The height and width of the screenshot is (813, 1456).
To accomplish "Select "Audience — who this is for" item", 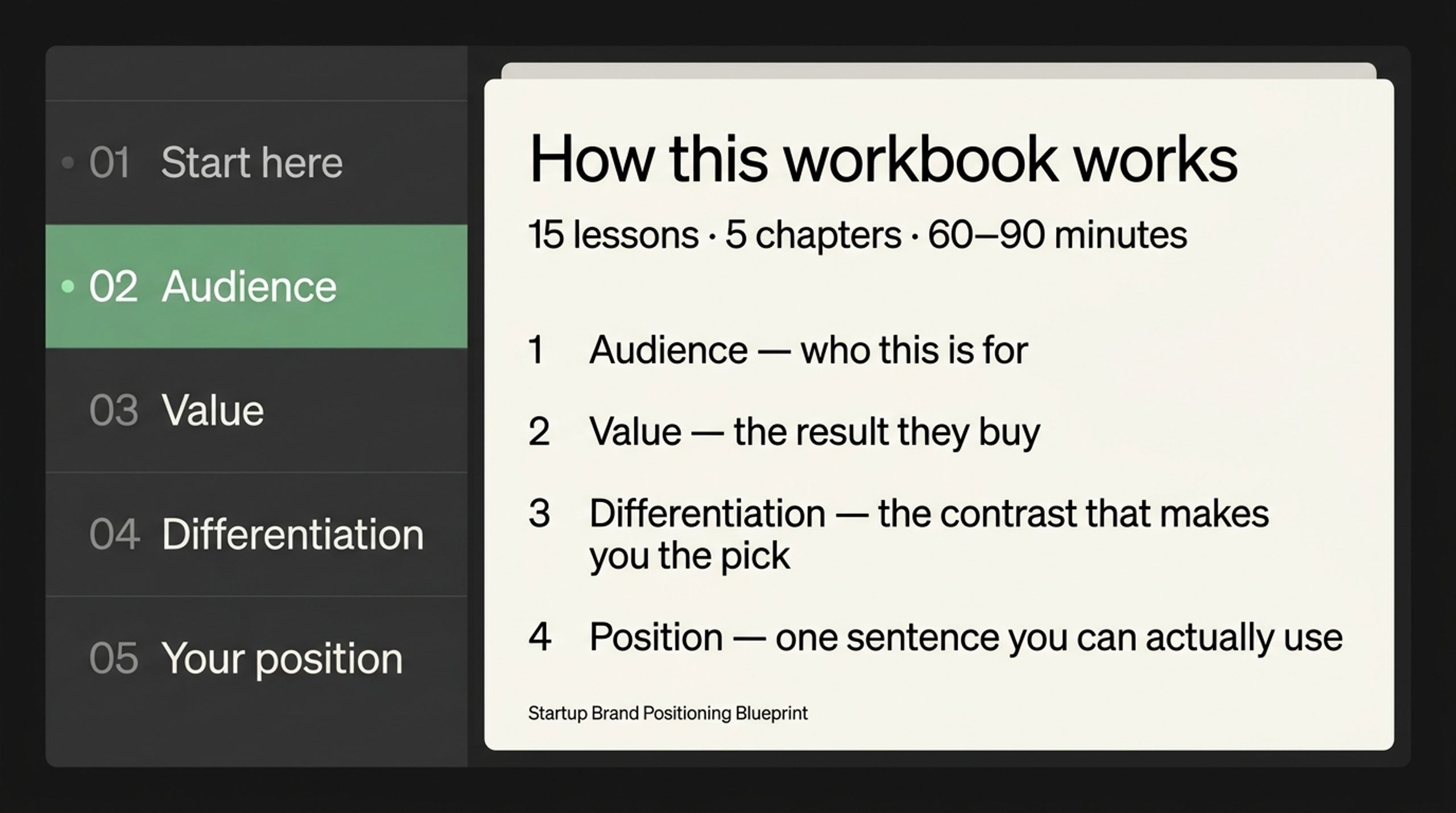I will [x=808, y=349].
